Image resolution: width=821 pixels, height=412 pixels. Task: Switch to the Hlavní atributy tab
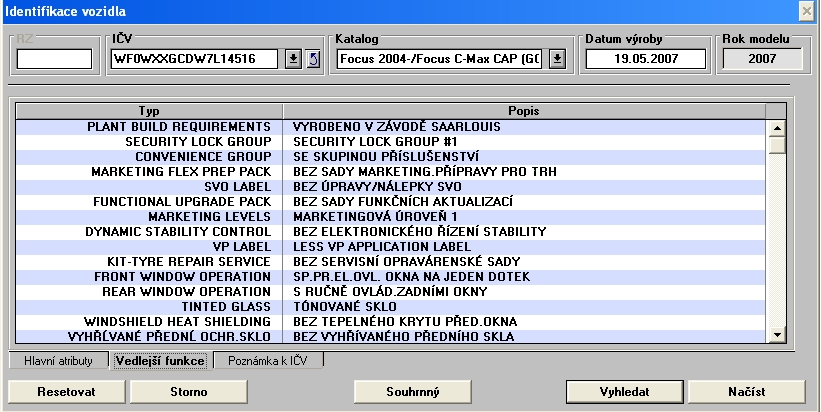point(58,360)
